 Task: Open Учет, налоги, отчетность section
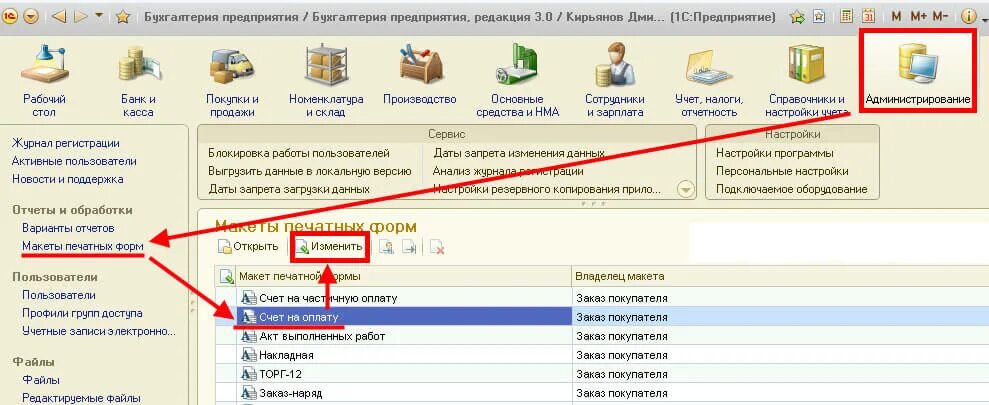click(710, 80)
